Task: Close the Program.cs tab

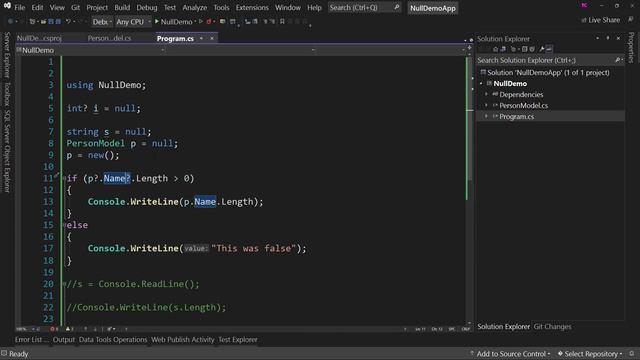Action: (x=212, y=38)
